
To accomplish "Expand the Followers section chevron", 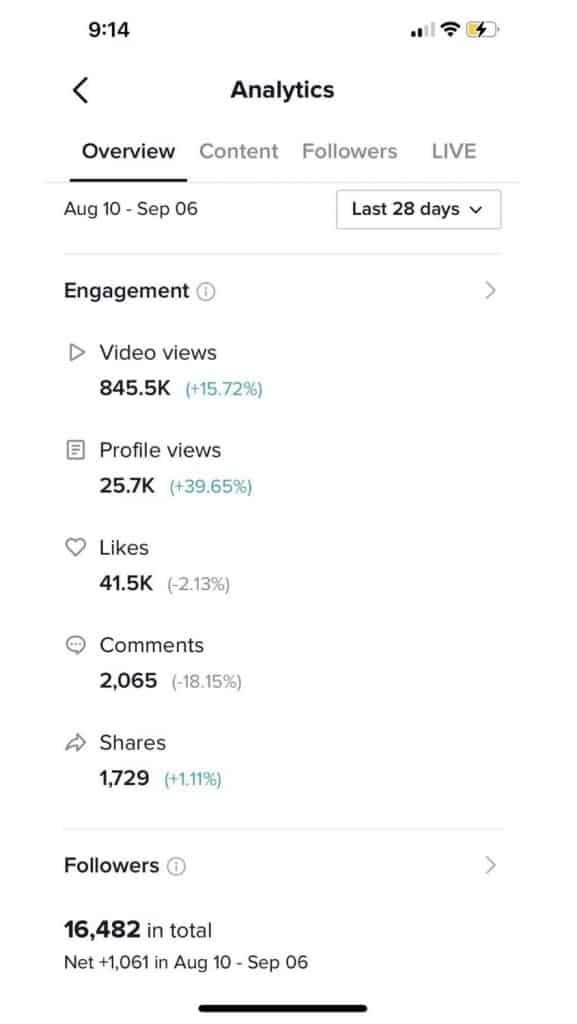I will tap(490, 865).
